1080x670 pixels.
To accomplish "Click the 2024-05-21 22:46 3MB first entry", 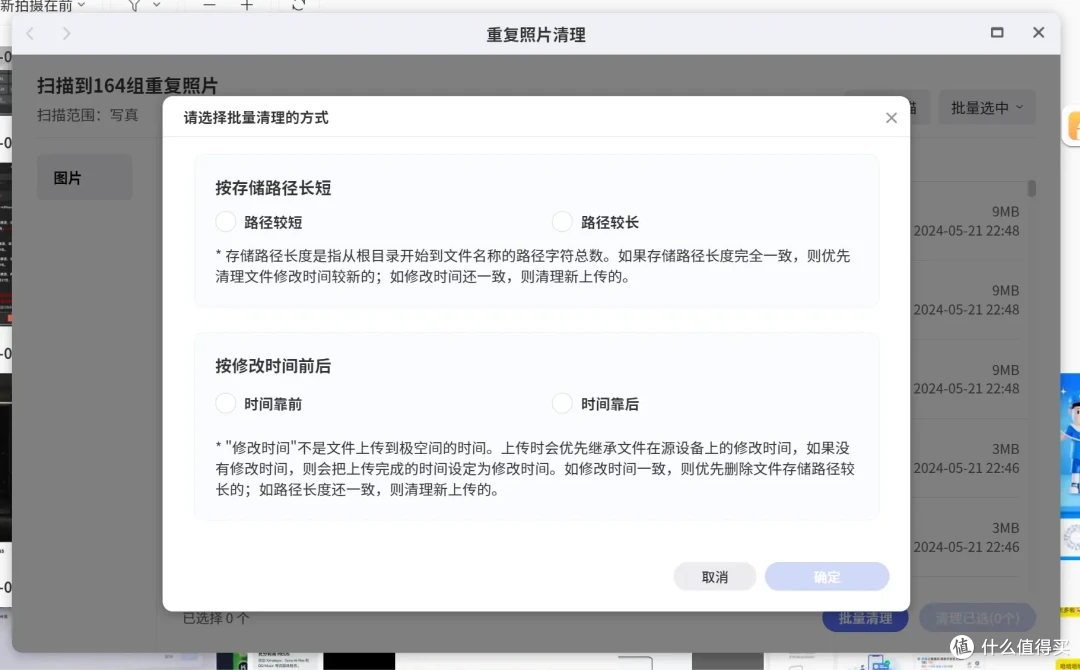I will [966, 458].
